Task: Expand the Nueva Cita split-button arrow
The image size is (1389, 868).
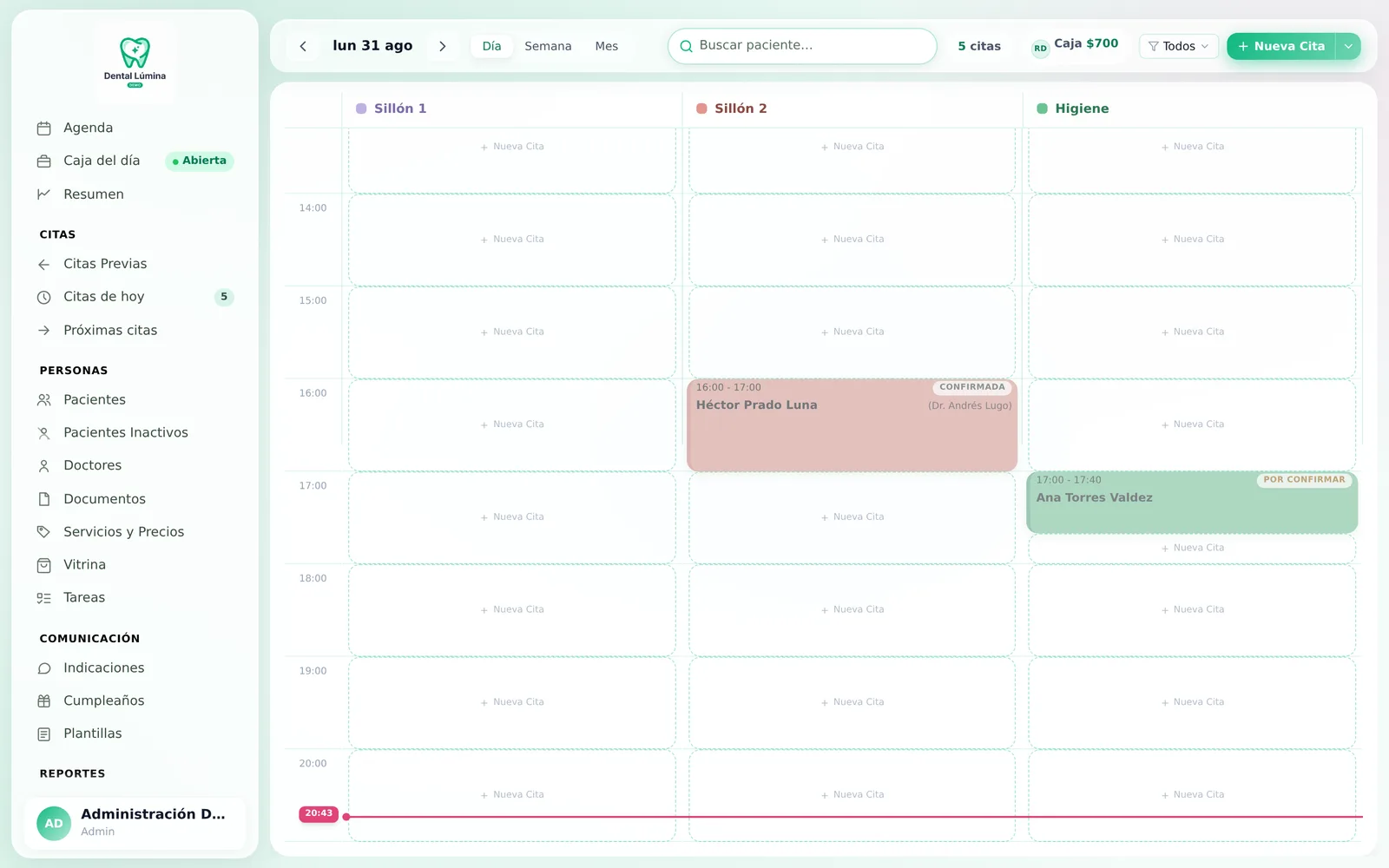Action: pyautogui.click(x=1348, y=46)
